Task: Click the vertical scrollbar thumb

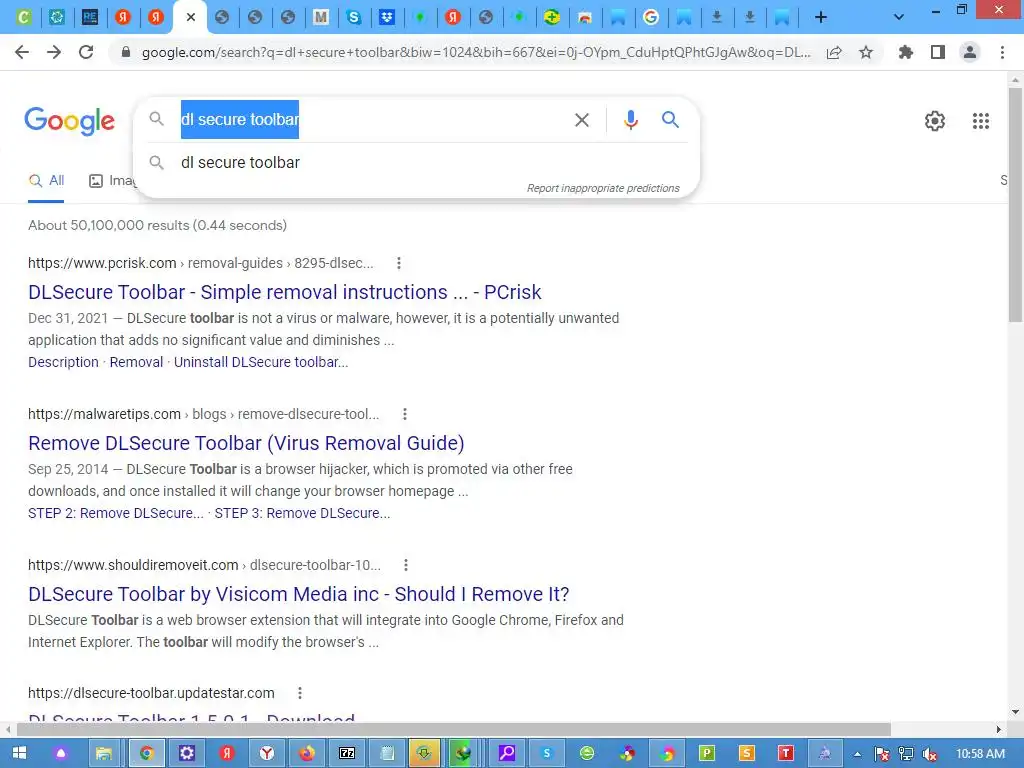Action: pyautogui.click(x=1015, y=205)
